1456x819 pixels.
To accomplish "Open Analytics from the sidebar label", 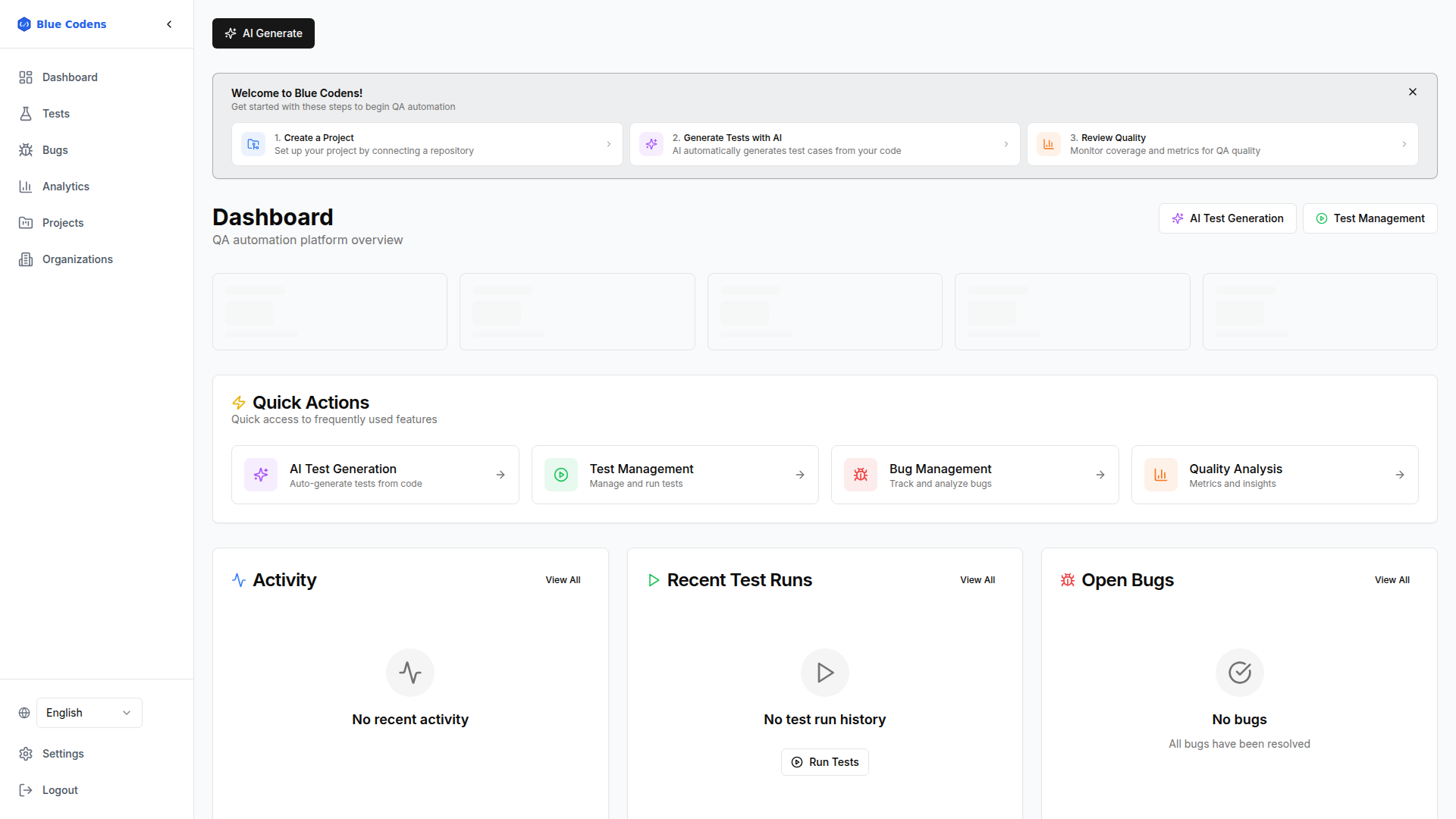I will point(66,187).
